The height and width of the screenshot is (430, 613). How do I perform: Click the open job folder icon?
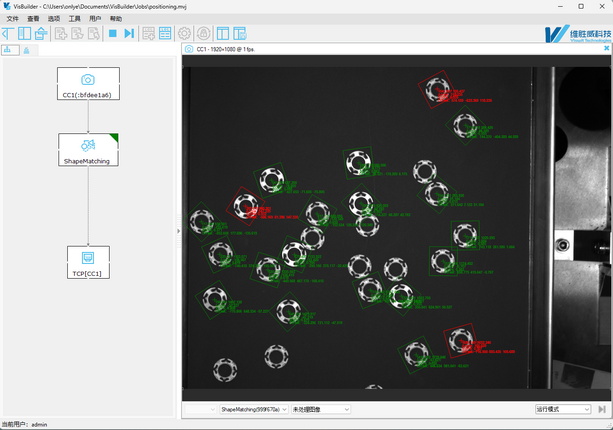point(41,34)
